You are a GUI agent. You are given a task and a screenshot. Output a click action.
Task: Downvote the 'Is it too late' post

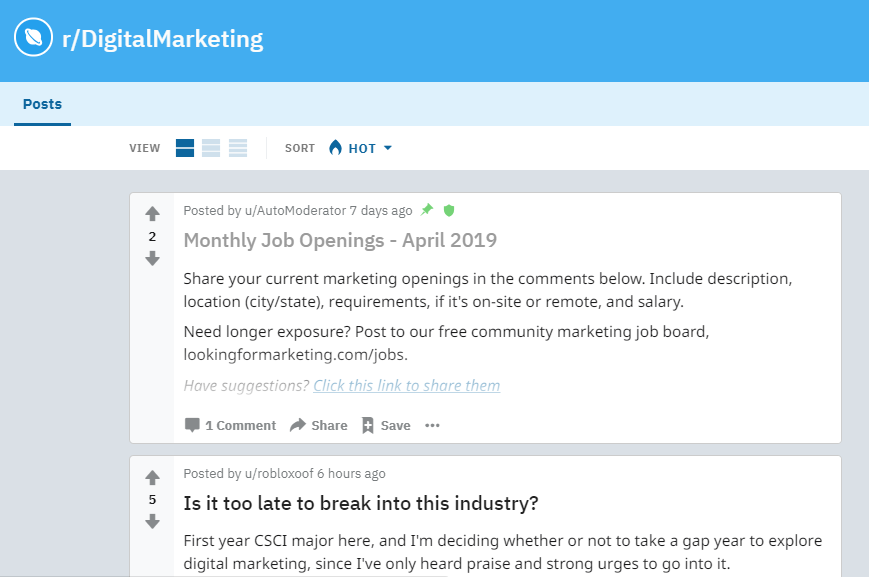click(x=152, y=522)
